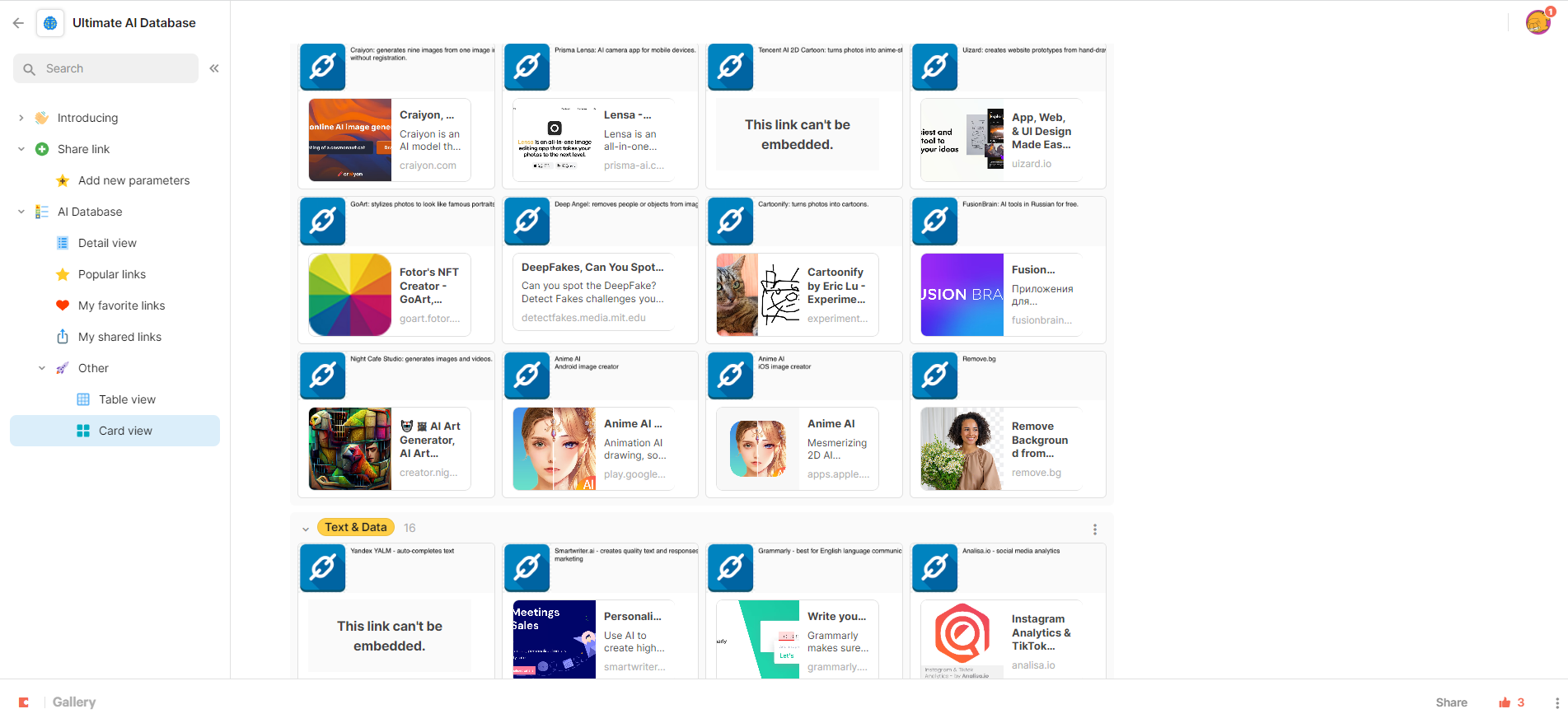Open My shared links view
The width and height of the screenshot is (1568, 723).
[119, 337]
